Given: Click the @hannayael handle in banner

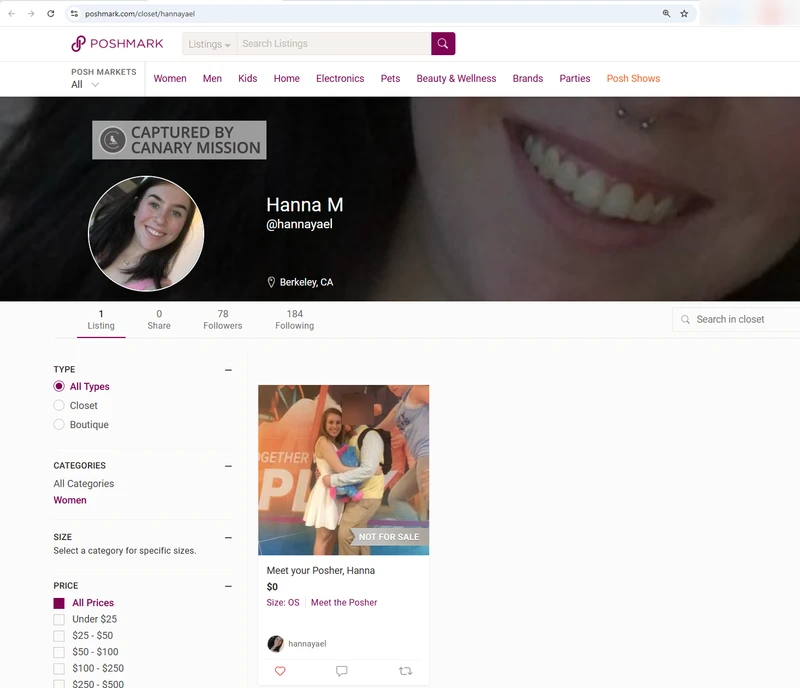Looking at the screenshot, I should [299, 224].
